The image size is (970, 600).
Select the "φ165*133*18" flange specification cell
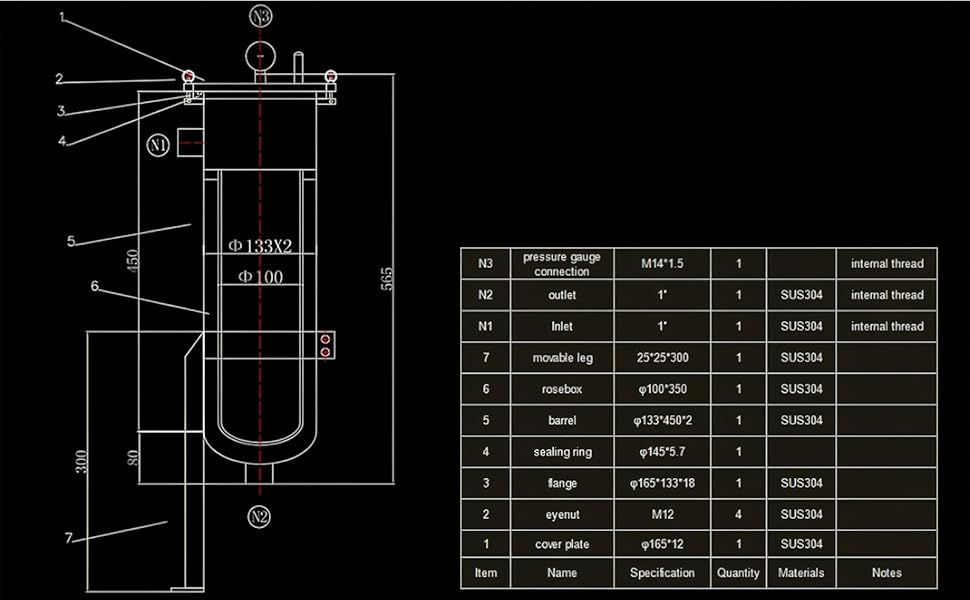pyautogui.click(x=662, y=483)
